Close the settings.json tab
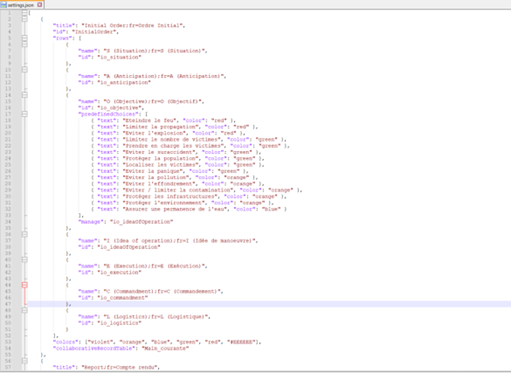Screen dimensions: 511x373 [x=40, y=5]
